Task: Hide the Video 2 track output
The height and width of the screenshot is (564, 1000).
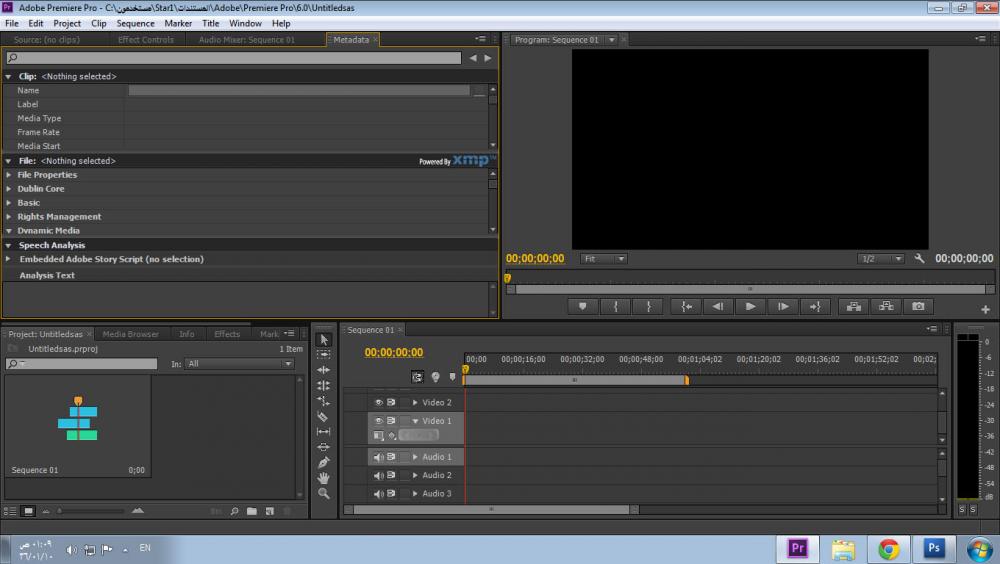Action: pyautogui.click(x=378, y=403)
